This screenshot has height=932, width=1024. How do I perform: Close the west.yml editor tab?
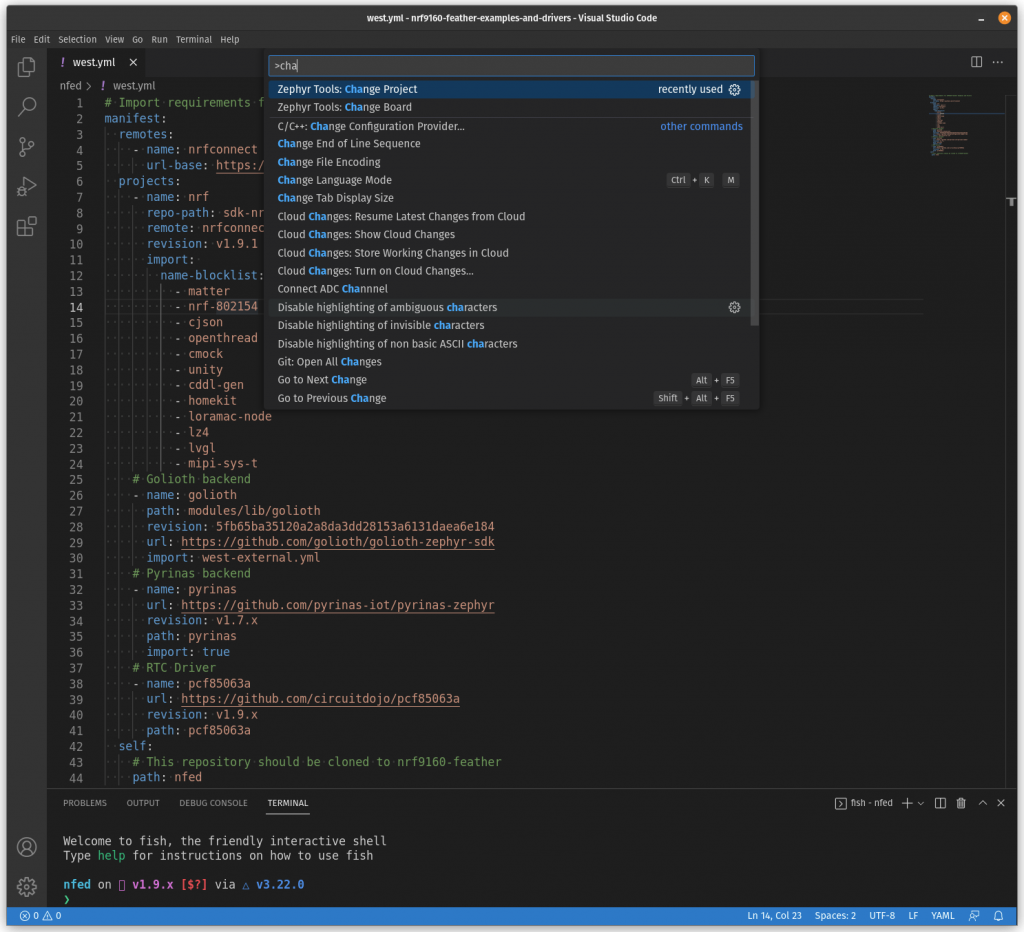[x=133, y=62]
